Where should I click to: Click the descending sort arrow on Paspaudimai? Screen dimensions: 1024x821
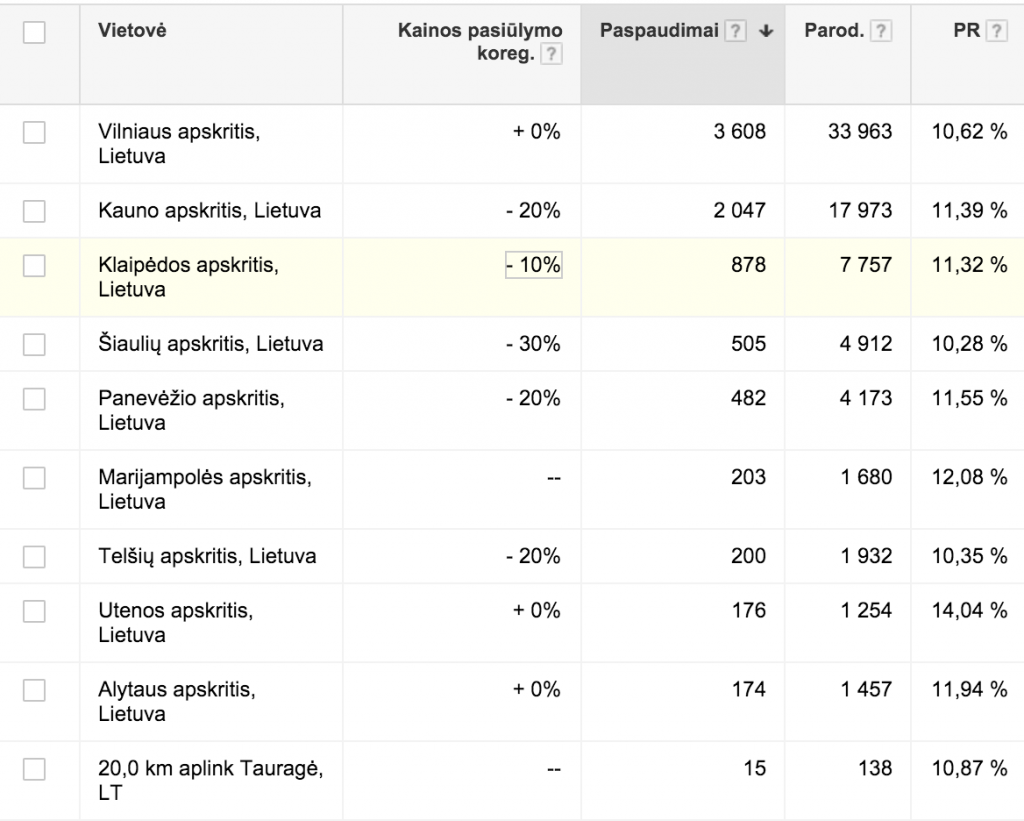click(x=765, y=30)
